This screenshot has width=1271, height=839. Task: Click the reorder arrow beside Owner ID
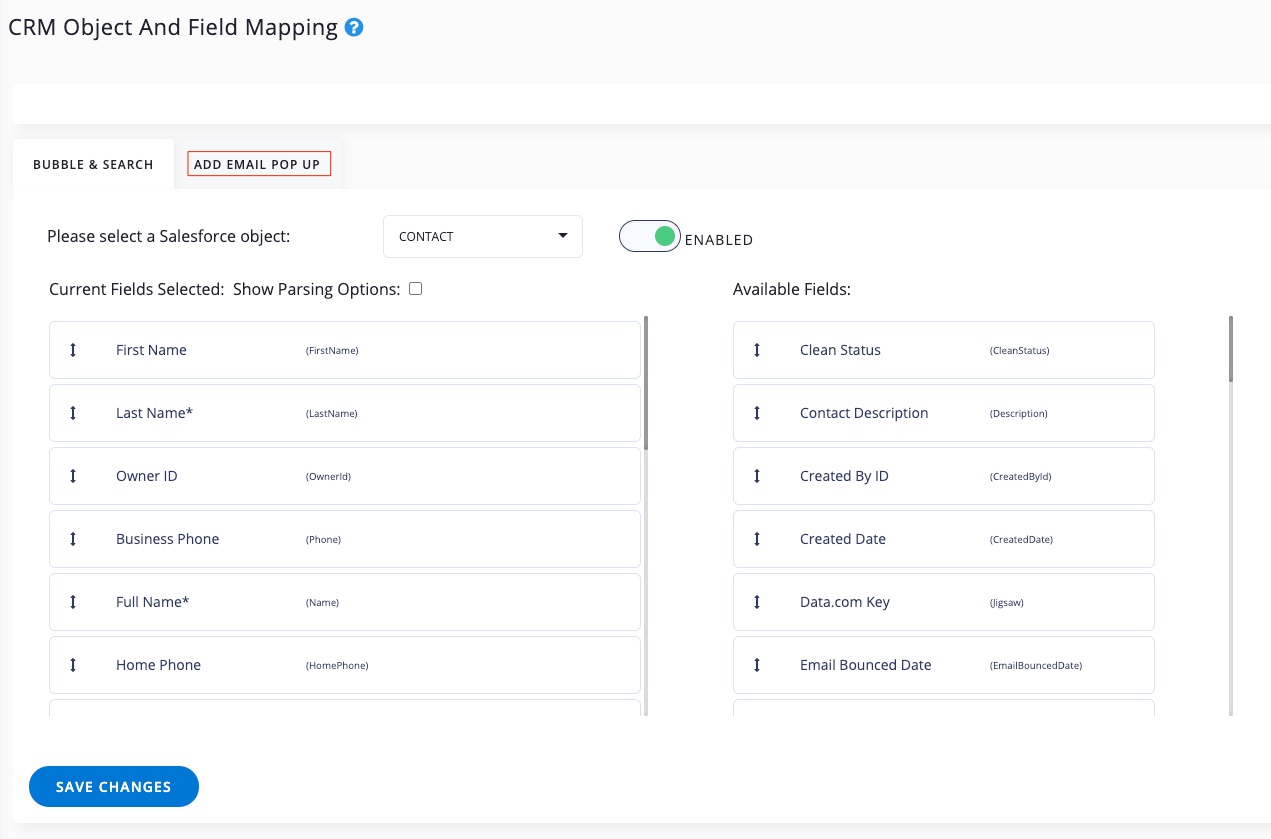click(x=73, y=476)
